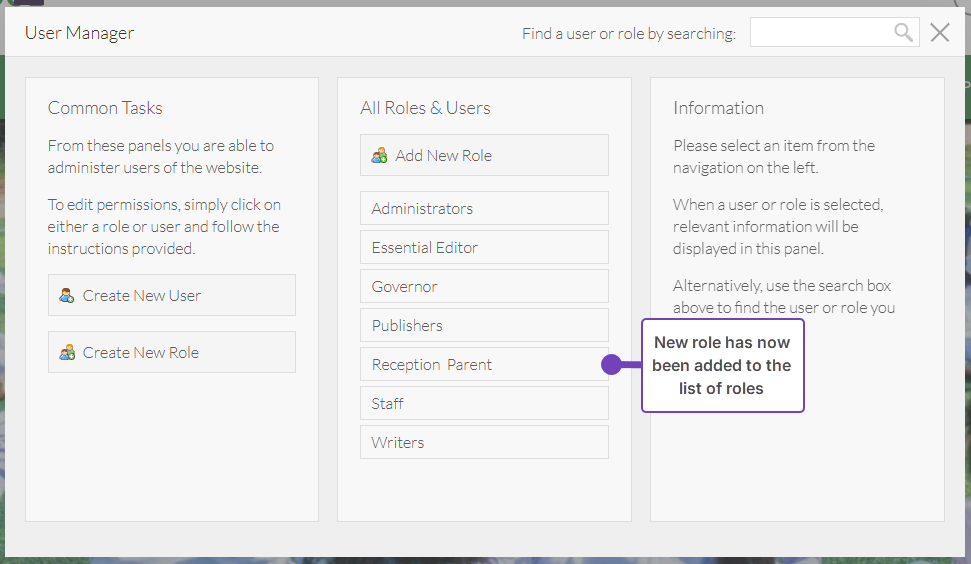Screen dimensions: 971x564
Task: Select the Administrators role
Action: (484, 208)
